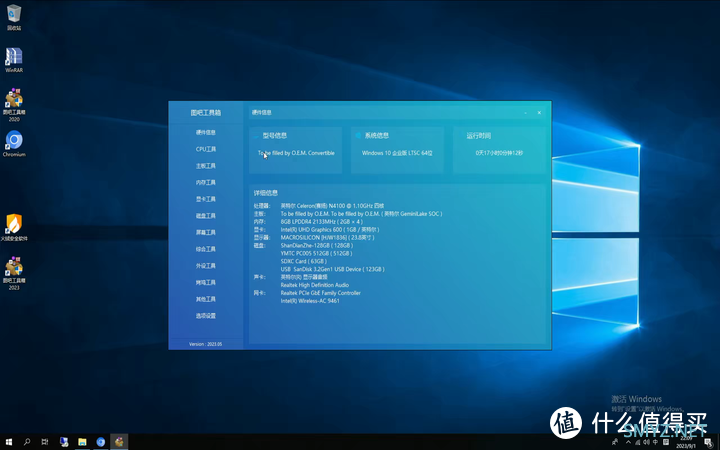Click the 图吧工具箱 title in the sidebar

206,112
